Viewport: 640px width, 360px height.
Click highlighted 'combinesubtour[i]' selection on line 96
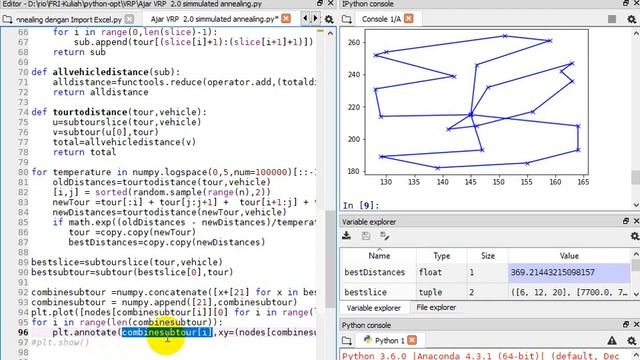pos(167,332)
